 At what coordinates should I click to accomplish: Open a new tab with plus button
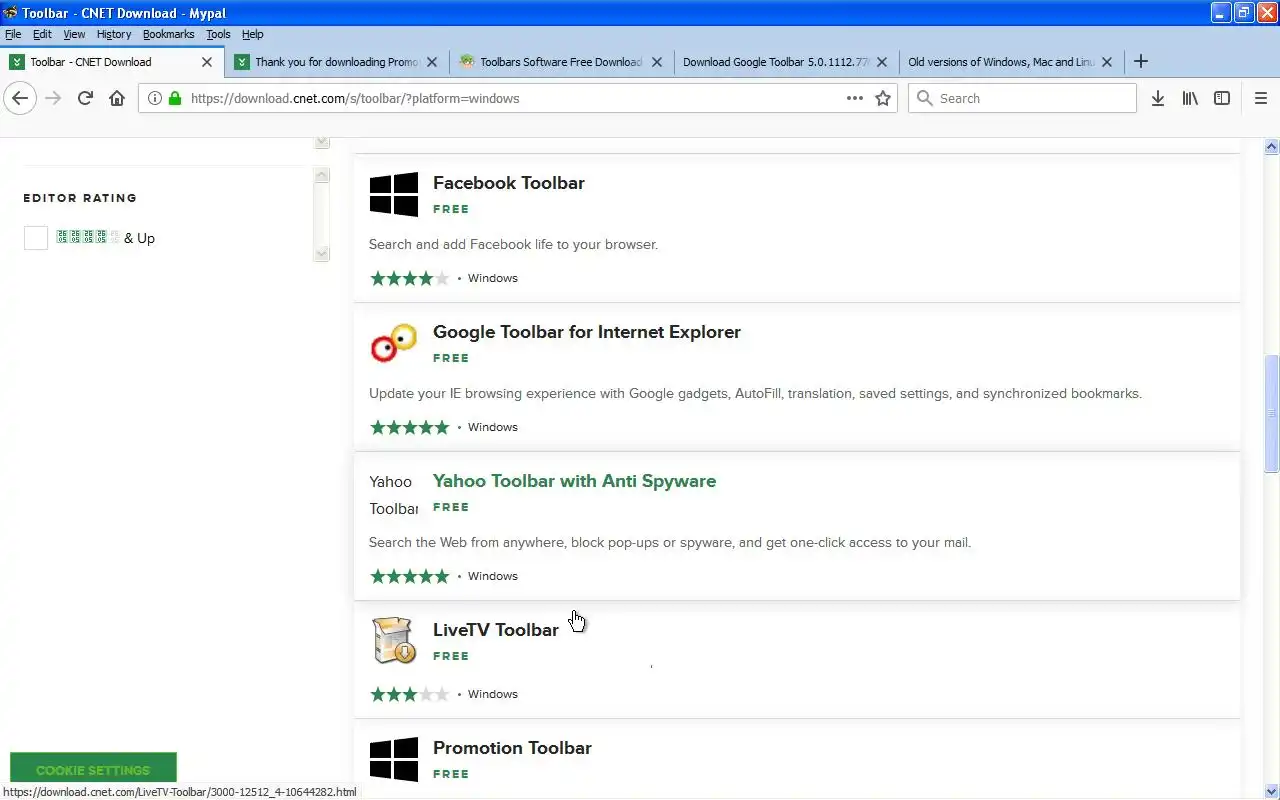coord(1141,61)
